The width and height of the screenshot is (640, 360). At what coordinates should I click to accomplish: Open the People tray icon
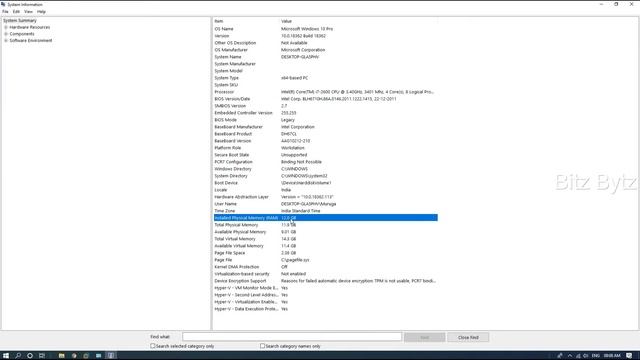pyautogui.click(x=560, y=356)
